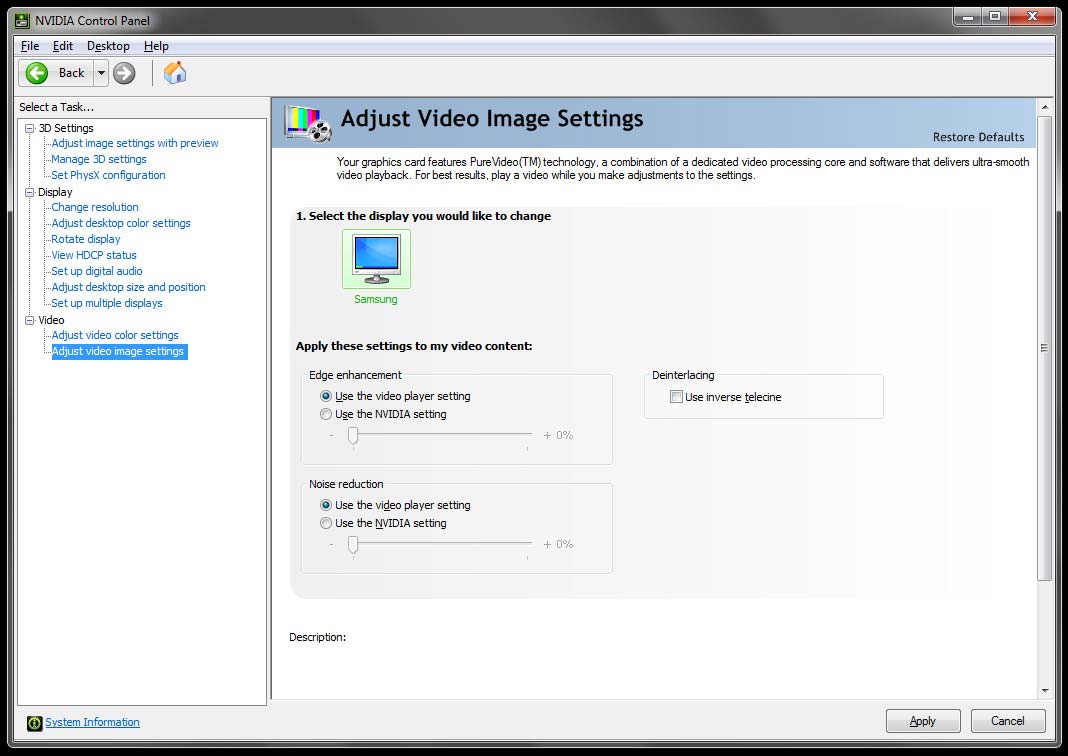This screenshot has height=756, width=1068.
Task: Click the Edge enhancement slider handle
Action: point(353,435)
